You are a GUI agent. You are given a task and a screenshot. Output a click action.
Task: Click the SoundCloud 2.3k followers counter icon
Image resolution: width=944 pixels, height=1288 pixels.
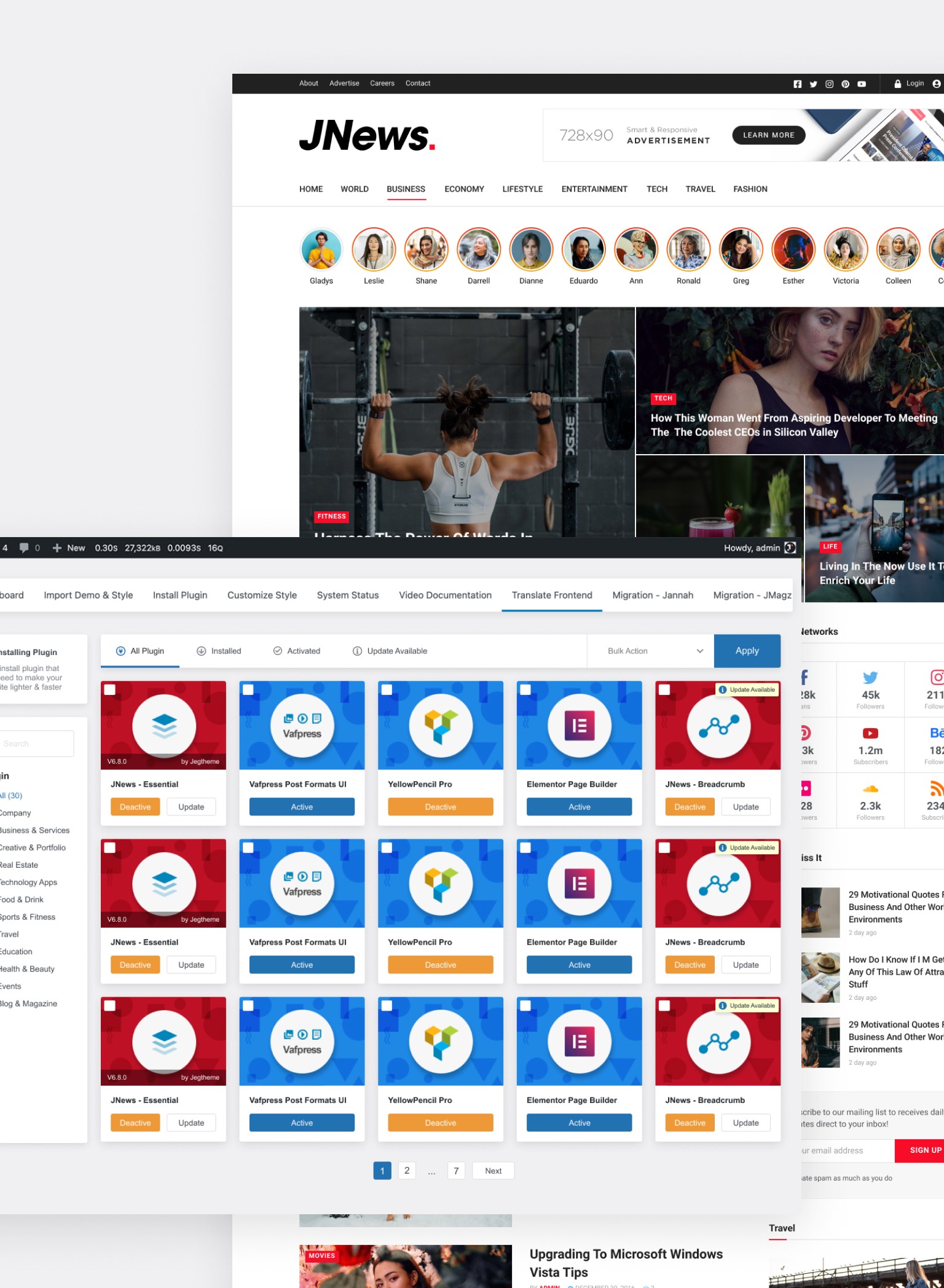870,788
